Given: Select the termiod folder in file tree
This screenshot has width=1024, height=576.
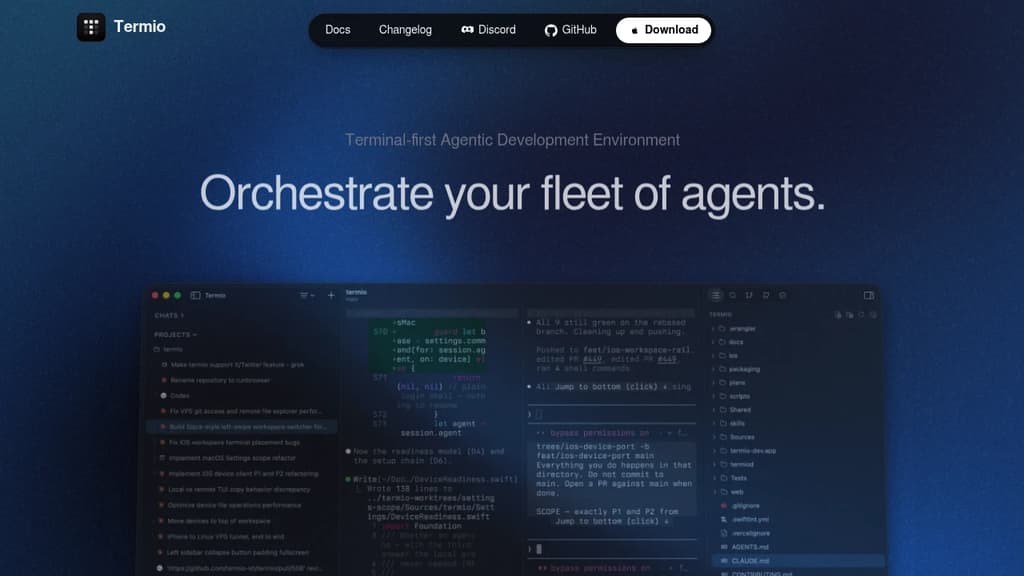Looking at the screenshot, I should coord(733,465).
